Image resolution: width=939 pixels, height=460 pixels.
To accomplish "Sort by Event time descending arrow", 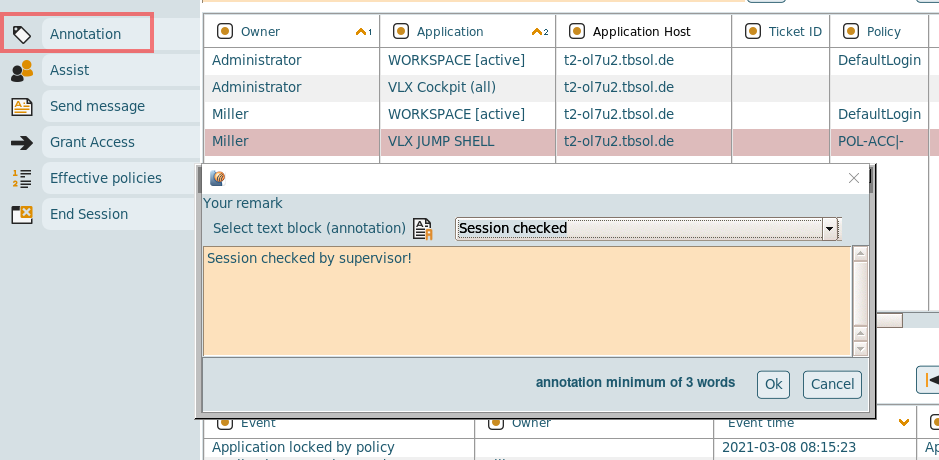I will (x=904, y=424).
